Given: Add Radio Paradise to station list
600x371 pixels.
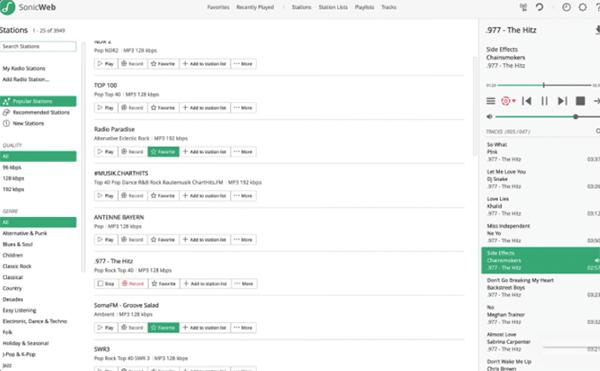Looking at the screenshot, I should pos(205,152).
